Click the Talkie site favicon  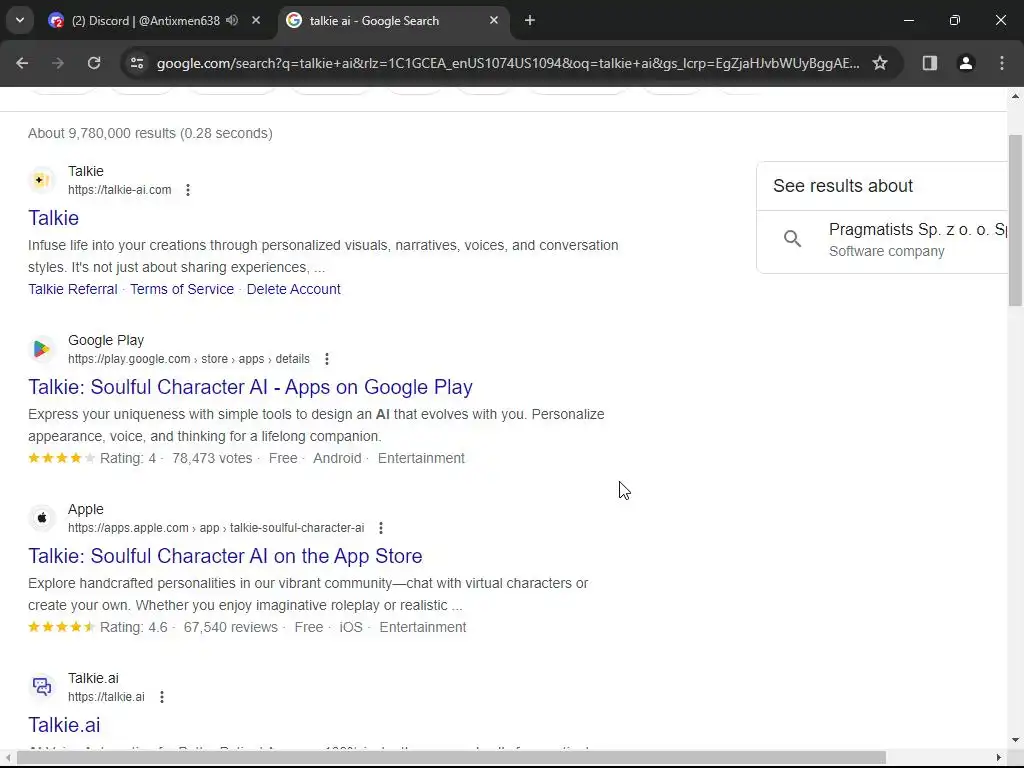(x=42, y=180)
